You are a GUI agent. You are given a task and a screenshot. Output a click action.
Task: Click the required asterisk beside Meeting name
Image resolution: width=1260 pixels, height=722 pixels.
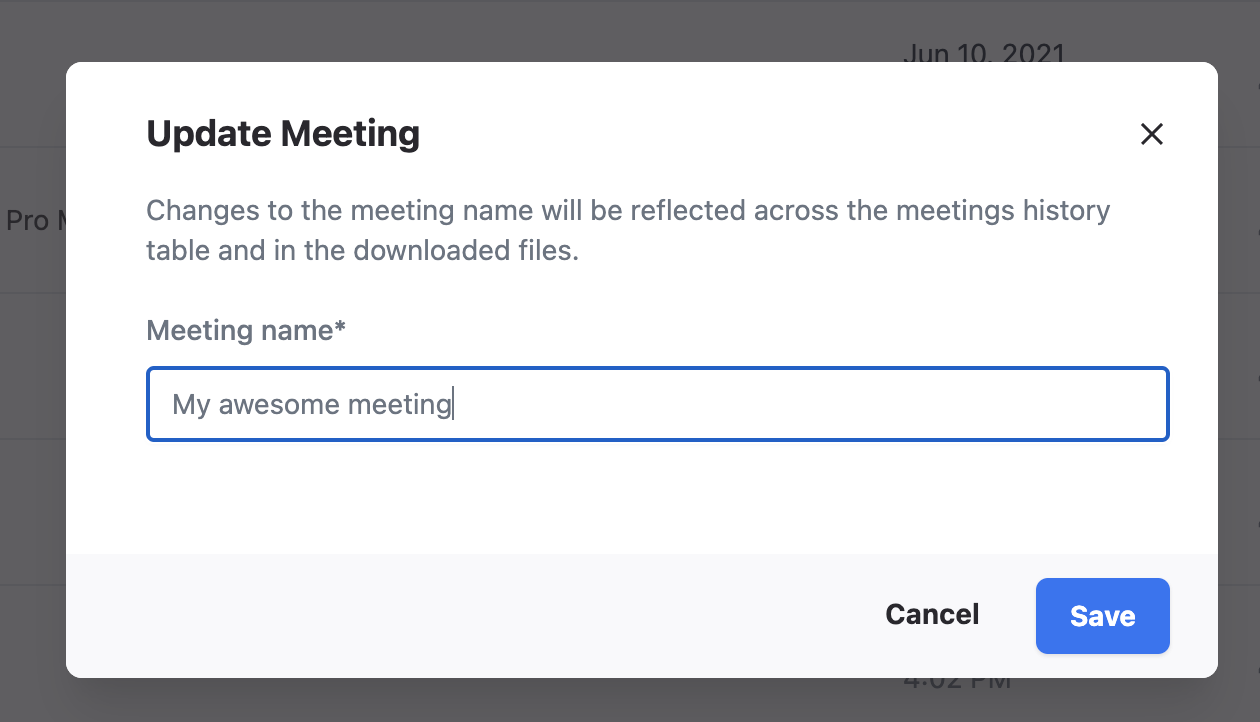[340, 328]
